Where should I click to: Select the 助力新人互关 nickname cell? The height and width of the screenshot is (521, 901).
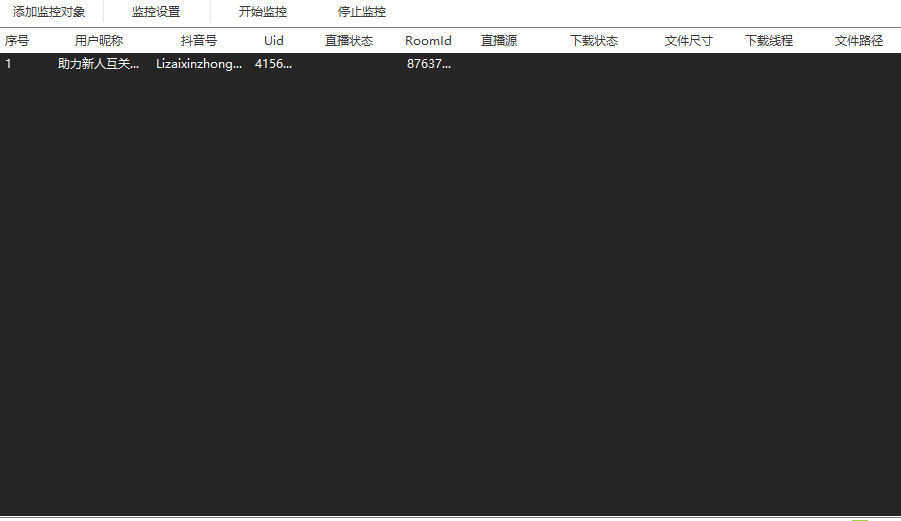click(99, 64)
